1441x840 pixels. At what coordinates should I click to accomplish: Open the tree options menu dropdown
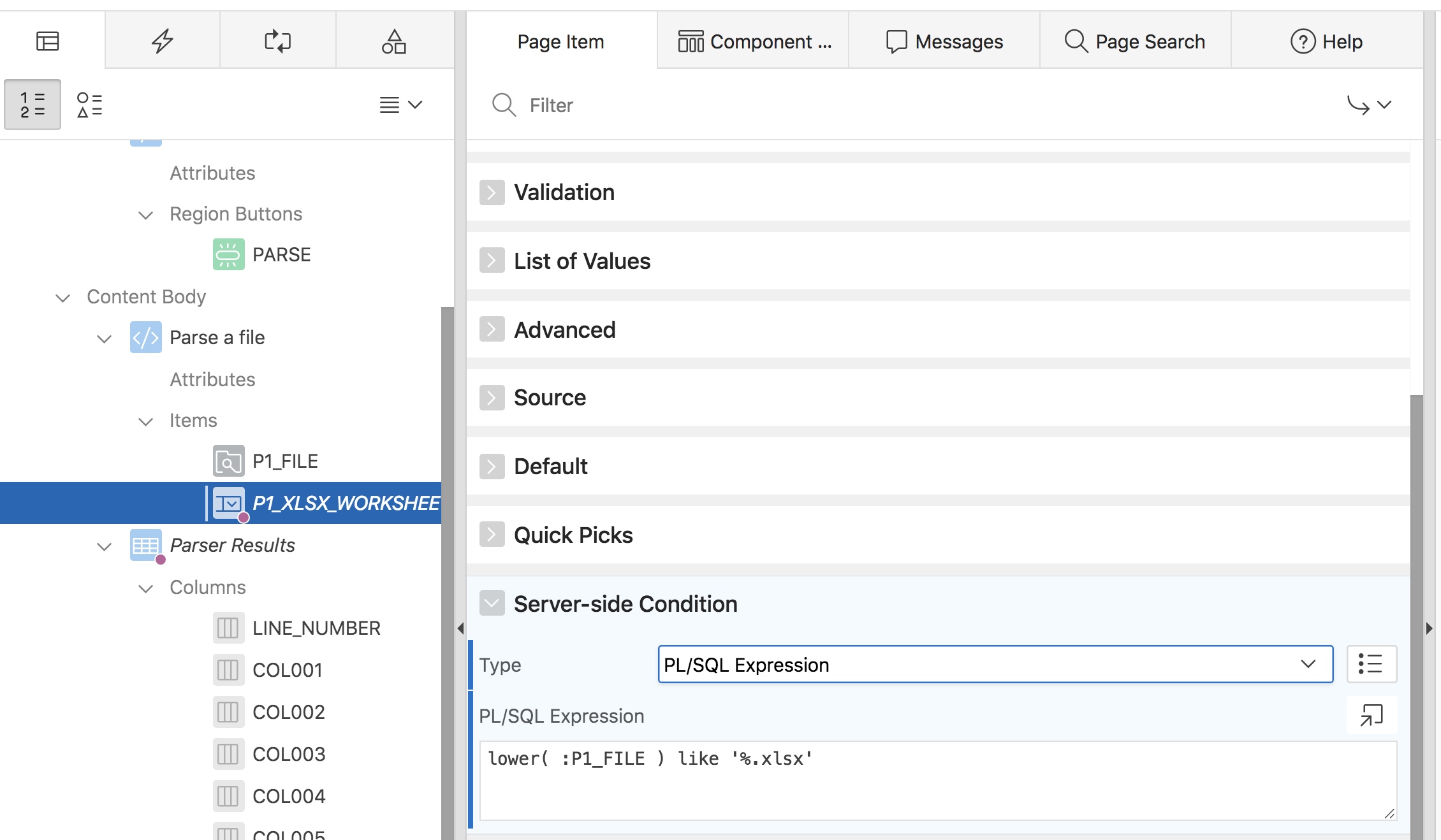[400, 105]
